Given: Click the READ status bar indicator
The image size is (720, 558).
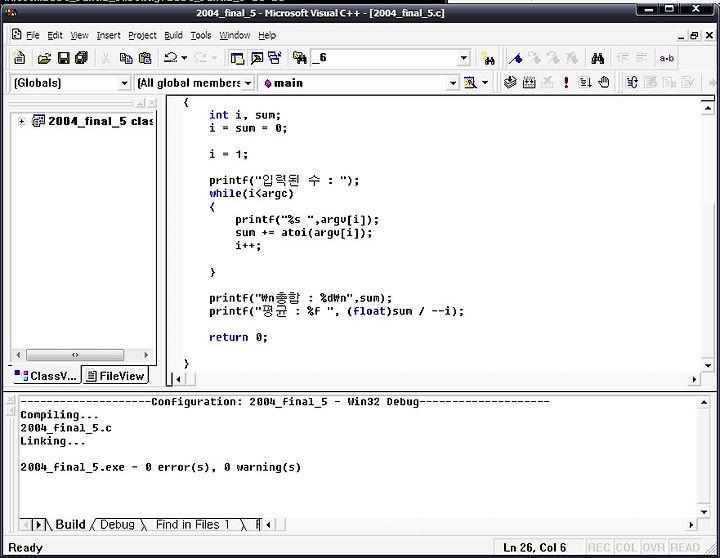Looking at the screenshot, I should coord(685,547).
